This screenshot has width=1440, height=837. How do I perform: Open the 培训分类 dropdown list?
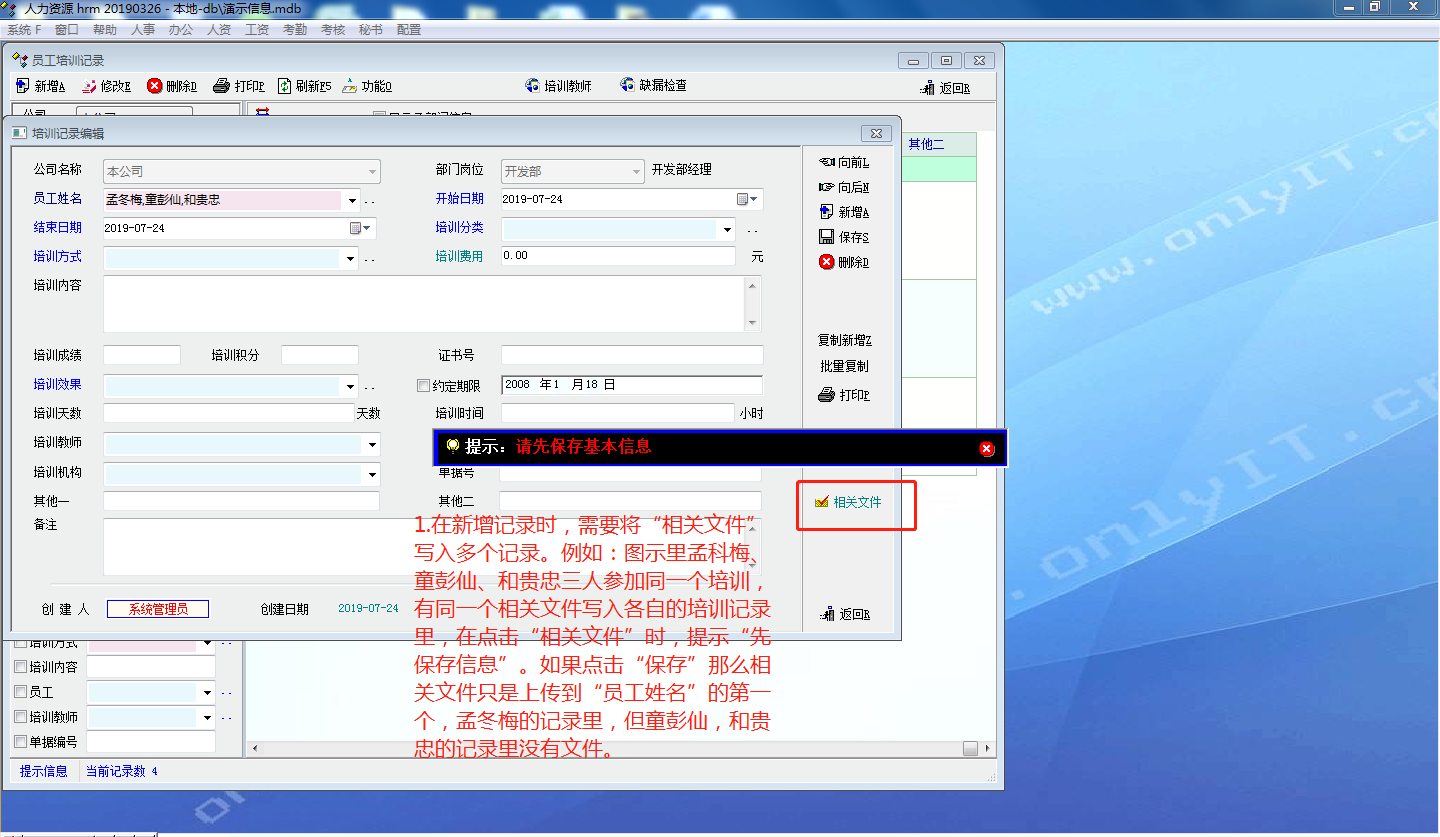click(x=728, y=230)
